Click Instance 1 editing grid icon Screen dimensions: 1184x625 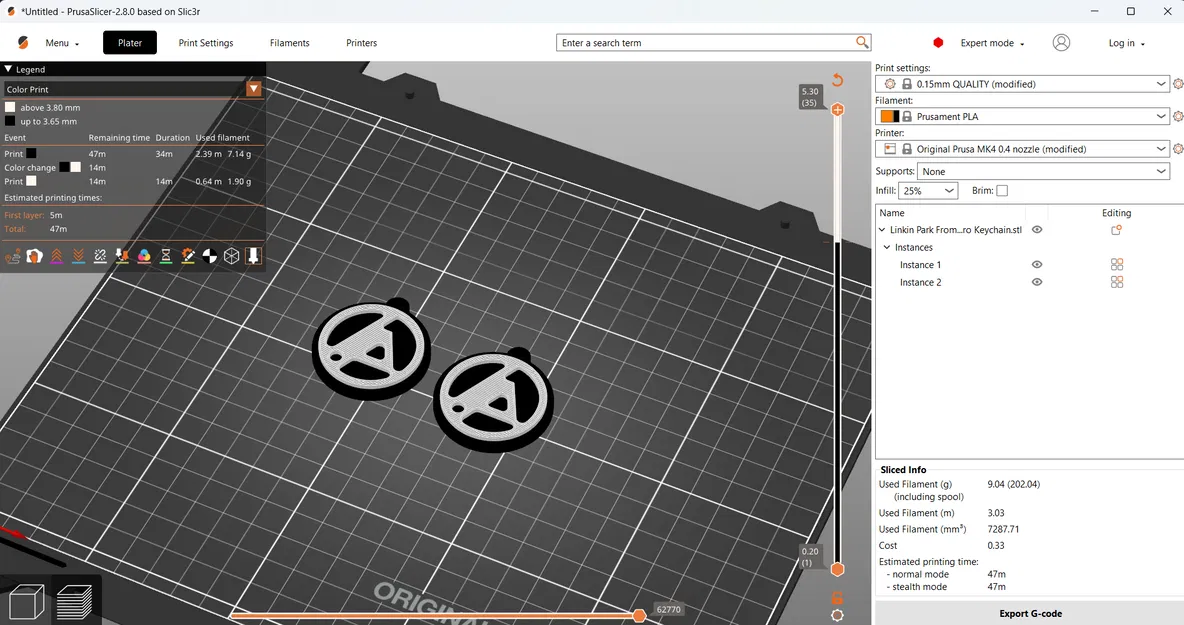(1117, 264)
